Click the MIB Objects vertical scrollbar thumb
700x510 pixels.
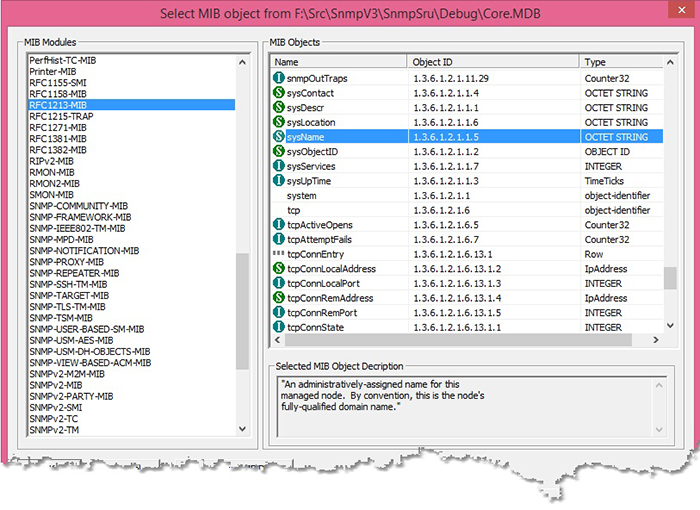coord(670,278)
